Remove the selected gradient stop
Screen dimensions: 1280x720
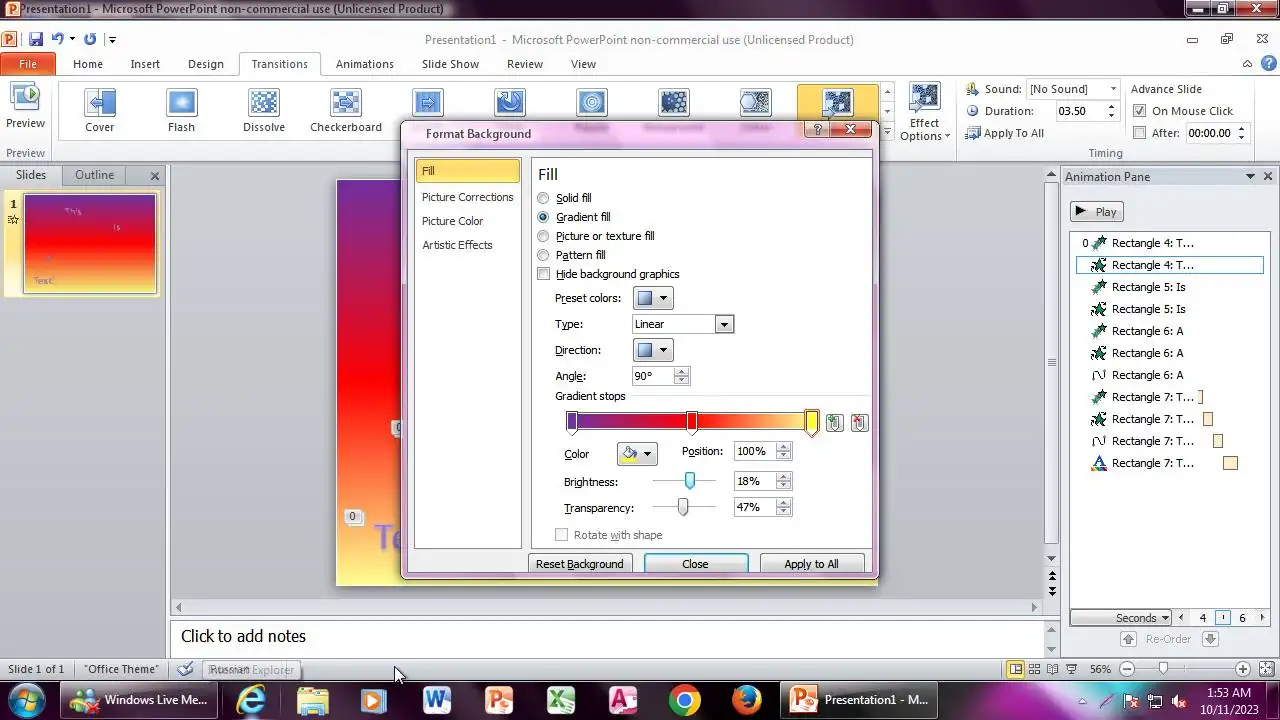click(859, 423)
